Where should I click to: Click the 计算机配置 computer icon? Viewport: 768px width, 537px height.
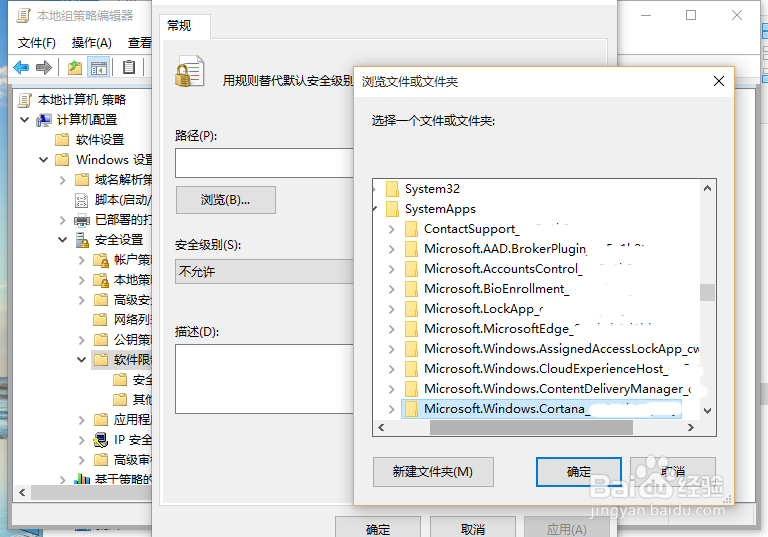(x=44, y=120)
